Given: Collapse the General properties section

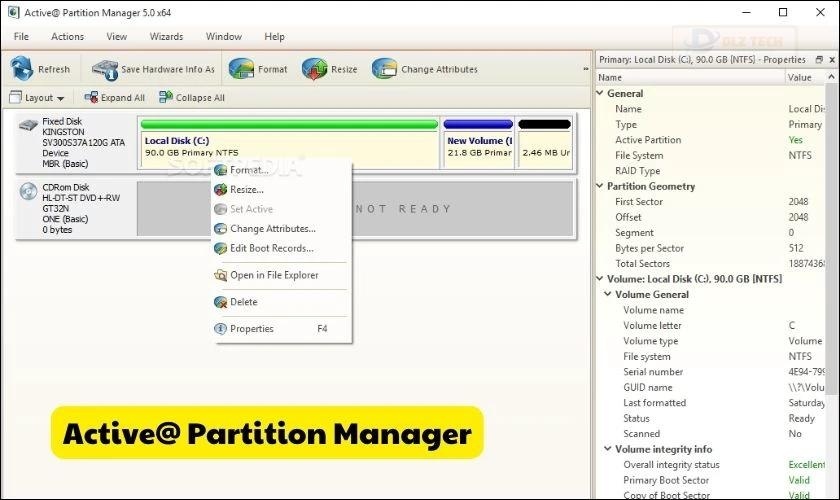Looking at the screenshot, I should (600, 93).
